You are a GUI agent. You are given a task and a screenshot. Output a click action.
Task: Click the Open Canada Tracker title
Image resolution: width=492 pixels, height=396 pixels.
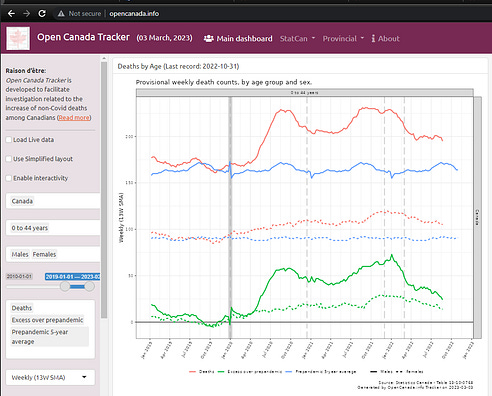[83, 37]
